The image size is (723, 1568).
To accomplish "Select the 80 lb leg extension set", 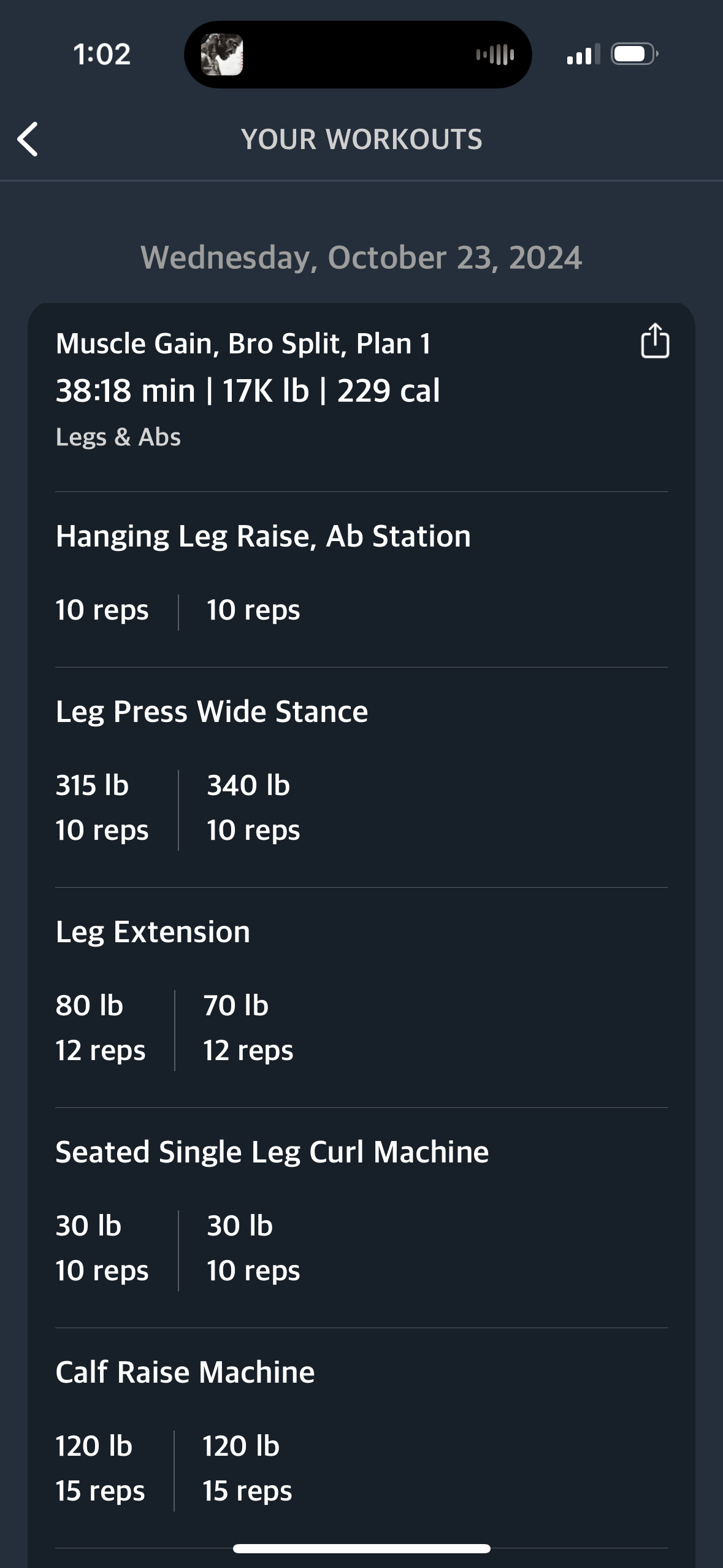I will (101, 1028).
